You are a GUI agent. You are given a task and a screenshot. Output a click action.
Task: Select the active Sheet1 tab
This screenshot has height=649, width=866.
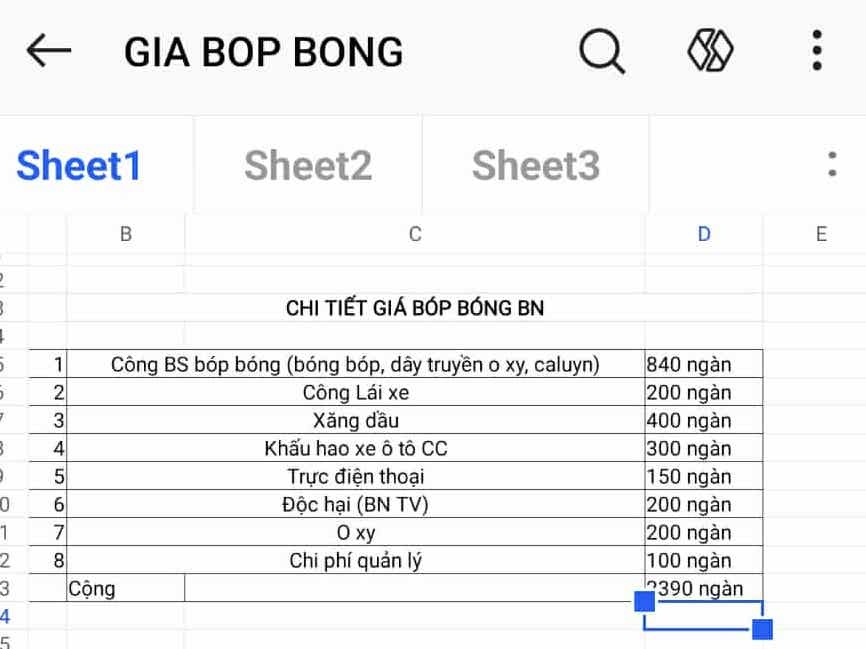(x=78, y=165)
